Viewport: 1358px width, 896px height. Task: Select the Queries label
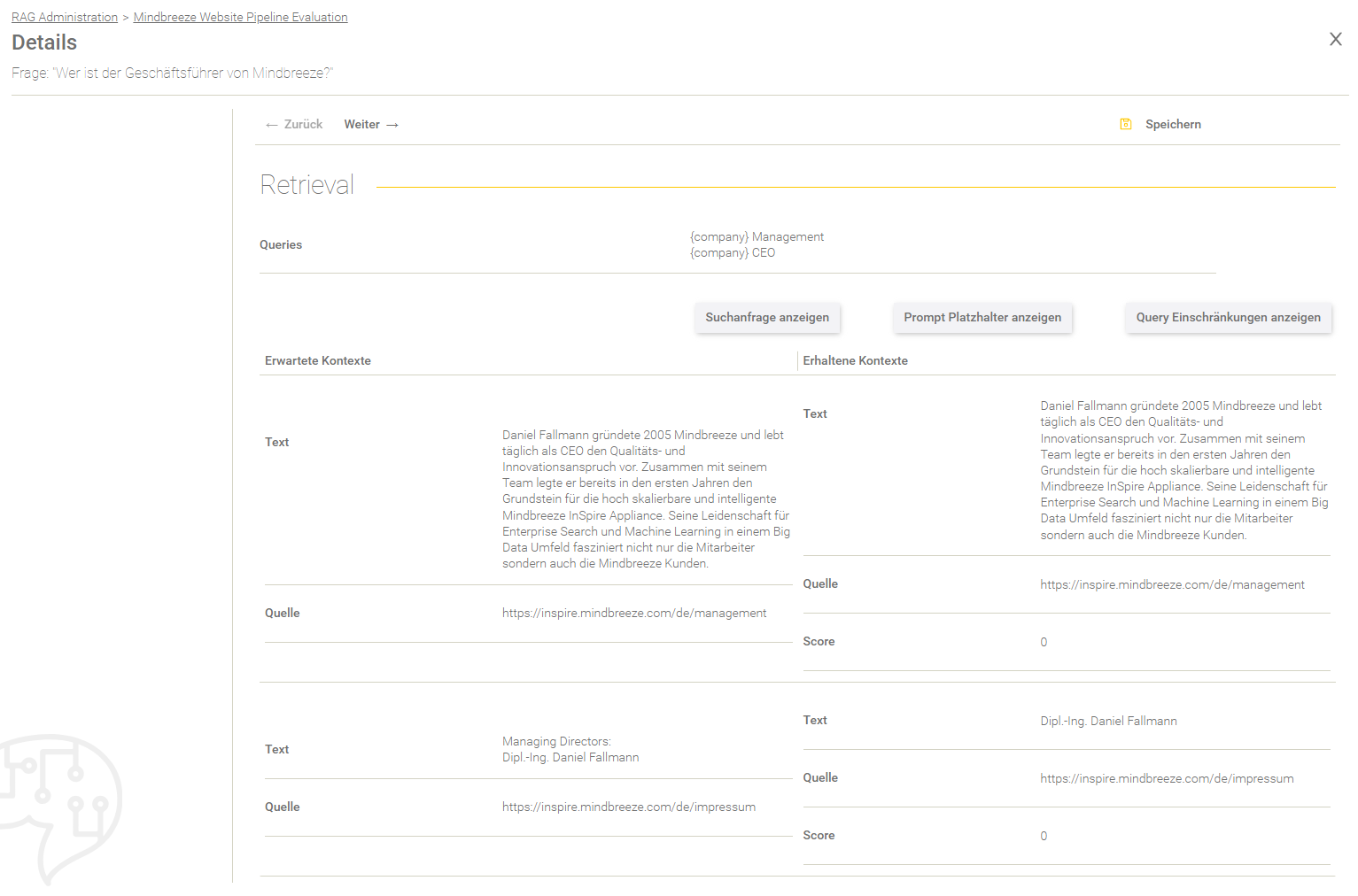point(281,245)
